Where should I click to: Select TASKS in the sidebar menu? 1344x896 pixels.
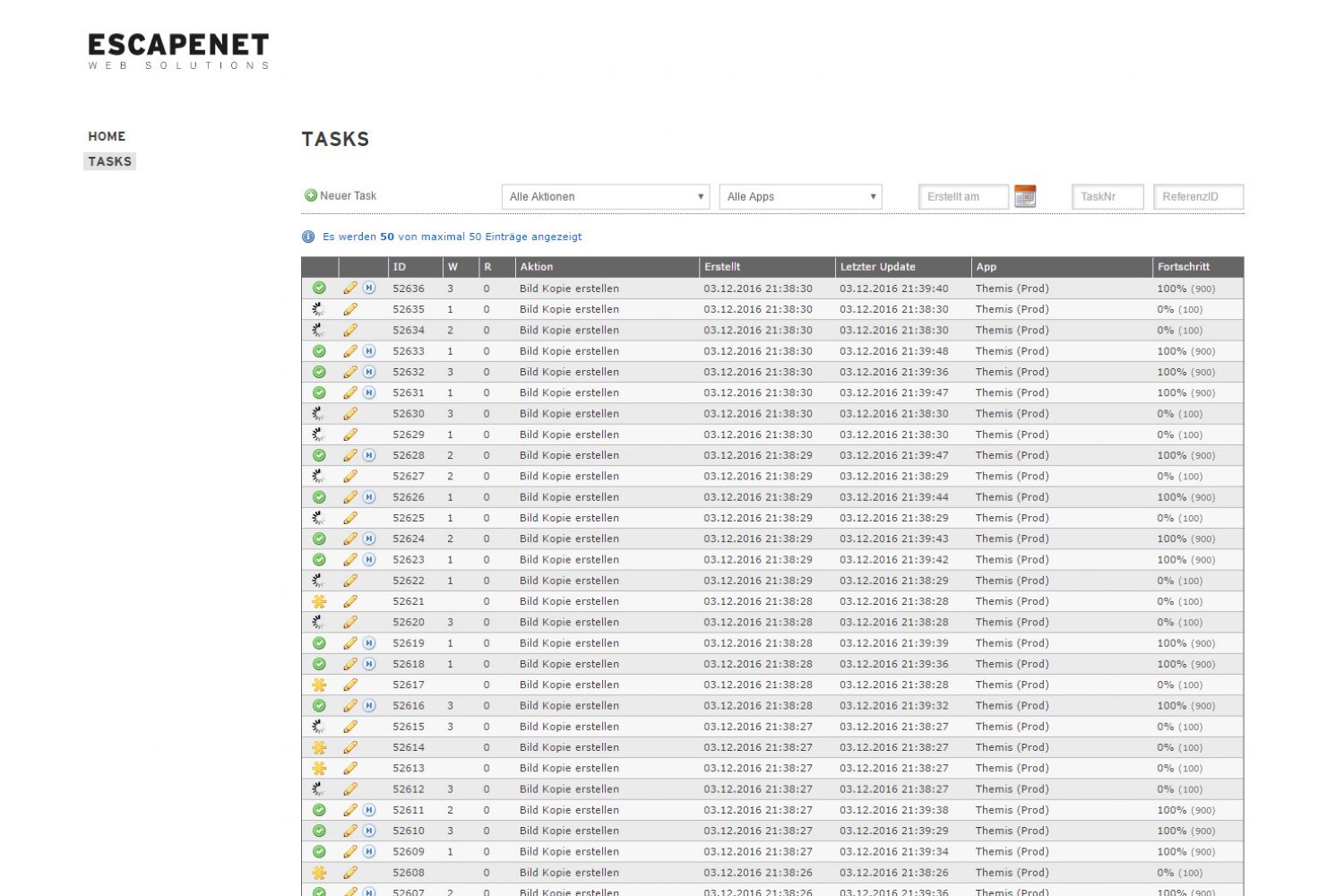109,161
